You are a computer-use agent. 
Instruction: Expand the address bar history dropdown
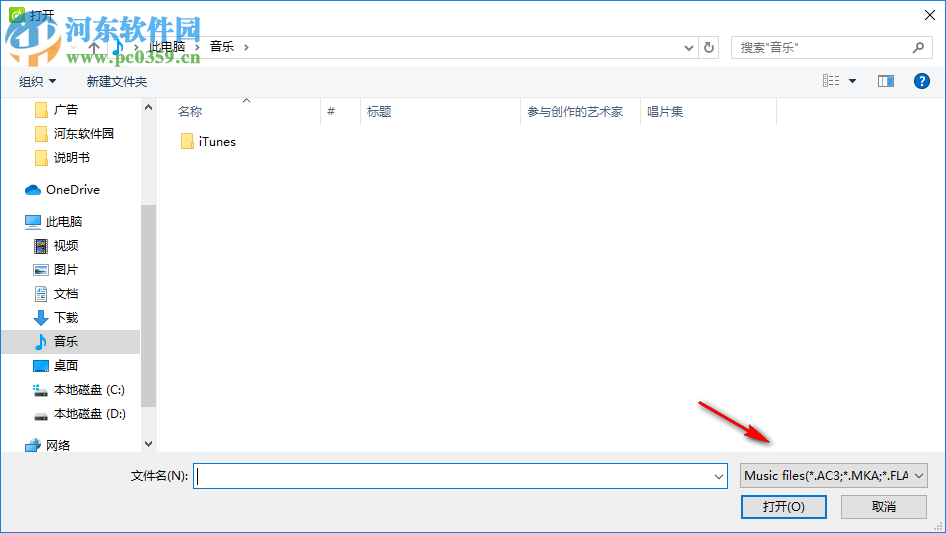pos(688,48)
